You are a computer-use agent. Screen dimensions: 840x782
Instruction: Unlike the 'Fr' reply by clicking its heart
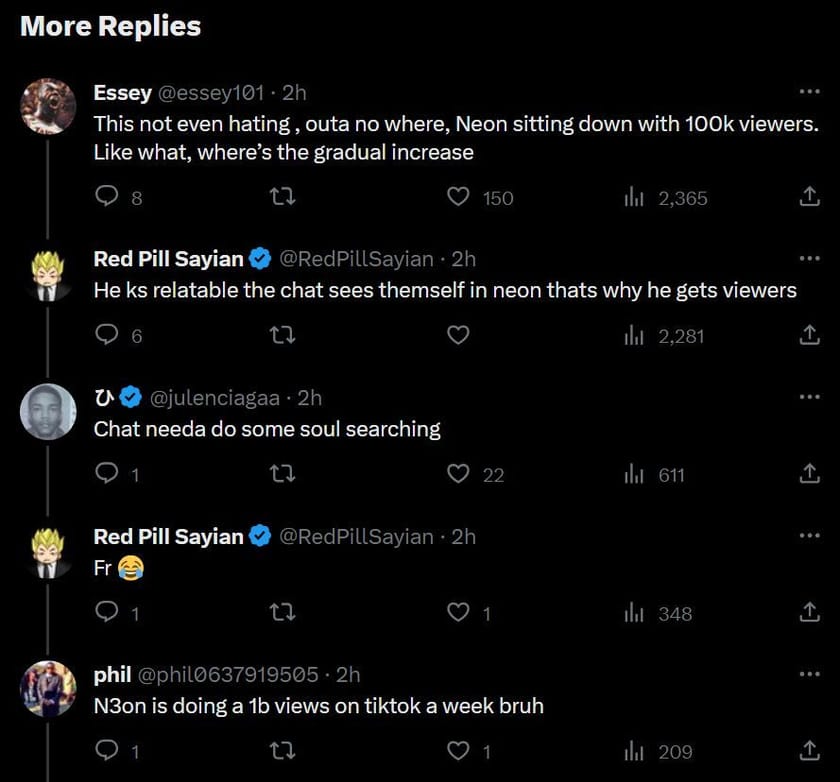click(459, 613)
